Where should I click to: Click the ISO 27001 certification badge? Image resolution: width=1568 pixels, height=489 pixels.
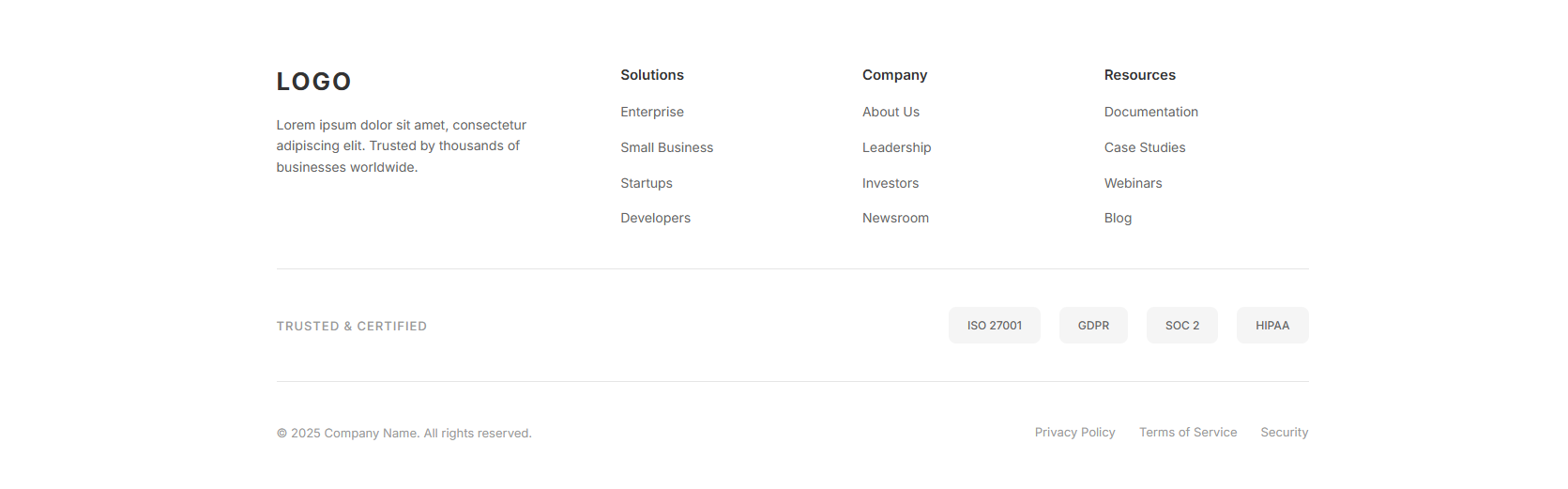[994, 326]
